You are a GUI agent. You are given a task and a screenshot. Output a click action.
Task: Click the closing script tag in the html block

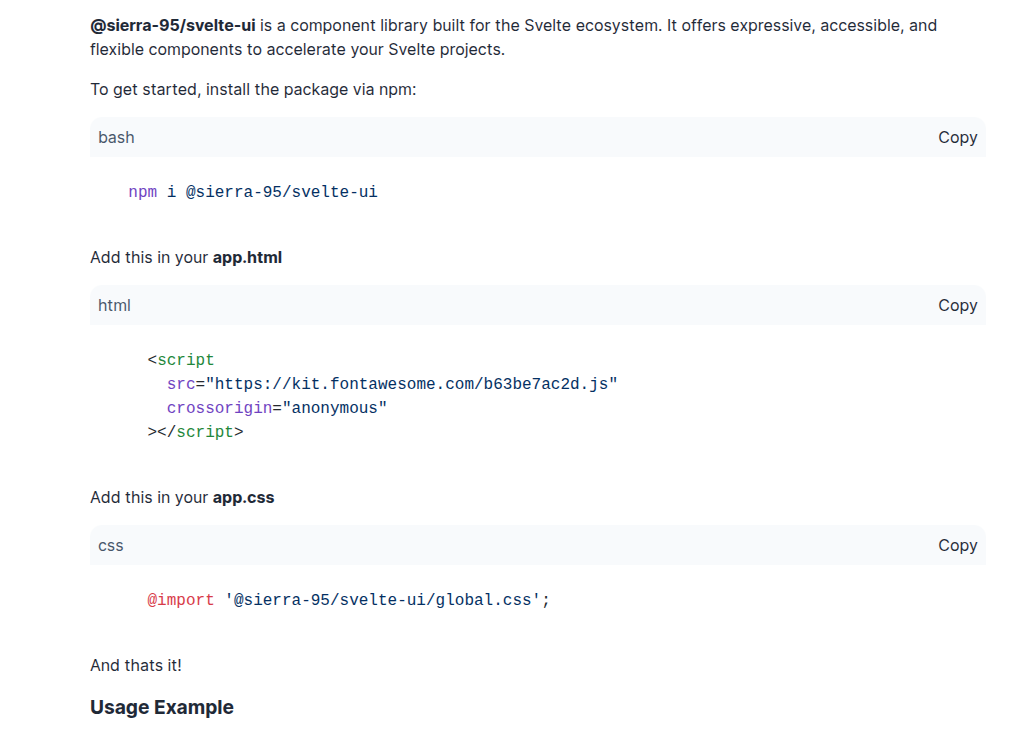(193, 431)
